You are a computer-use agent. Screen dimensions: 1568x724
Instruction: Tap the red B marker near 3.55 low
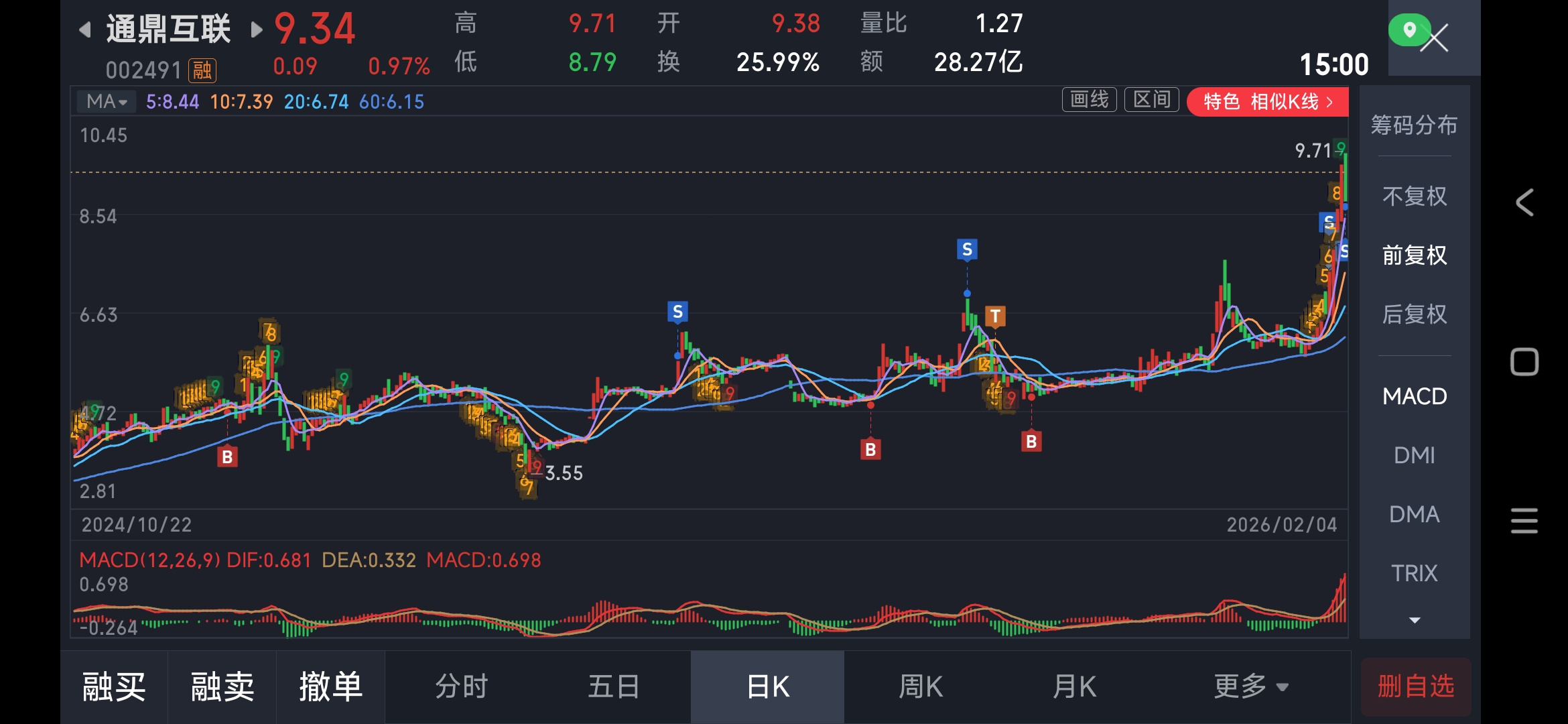pyautogui.click(x=227, y=457)
